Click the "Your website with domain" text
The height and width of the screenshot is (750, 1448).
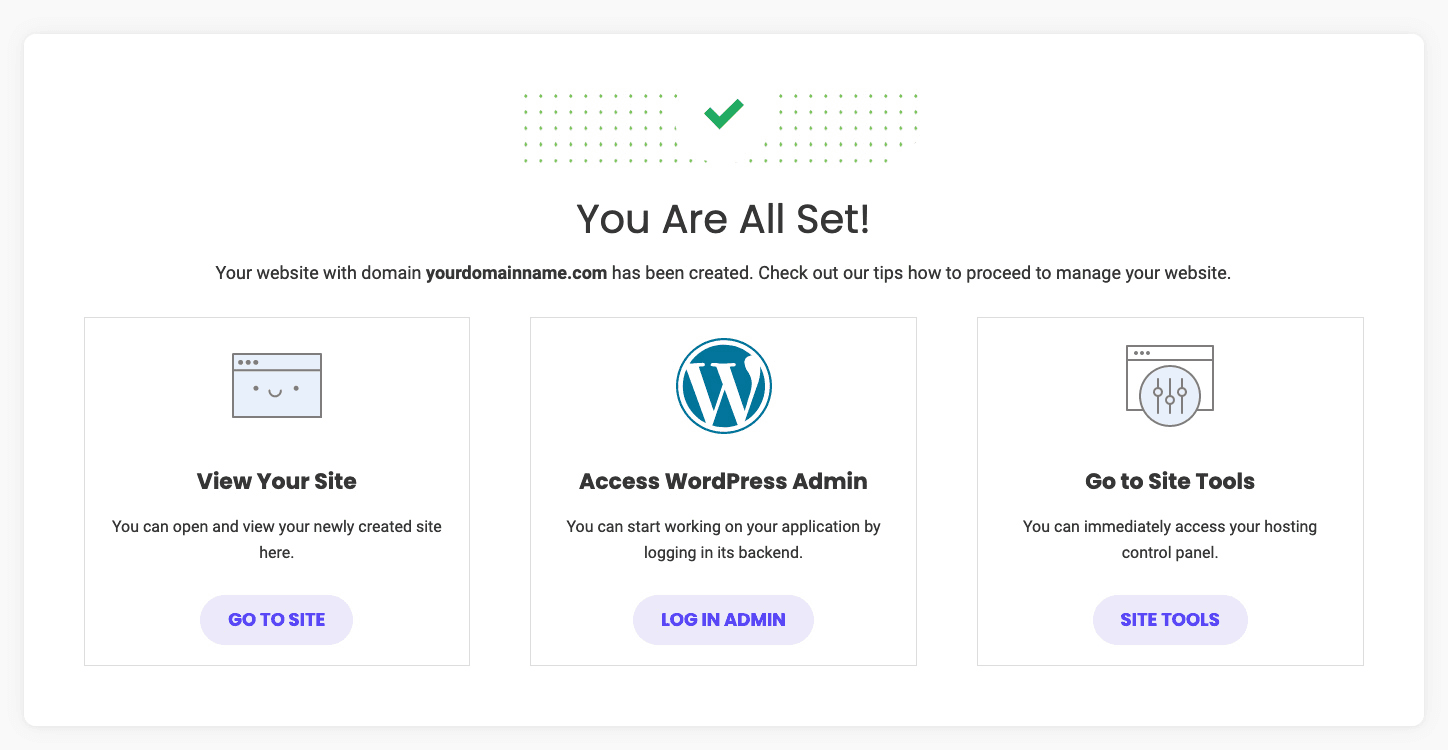click(x=318, y=273)
